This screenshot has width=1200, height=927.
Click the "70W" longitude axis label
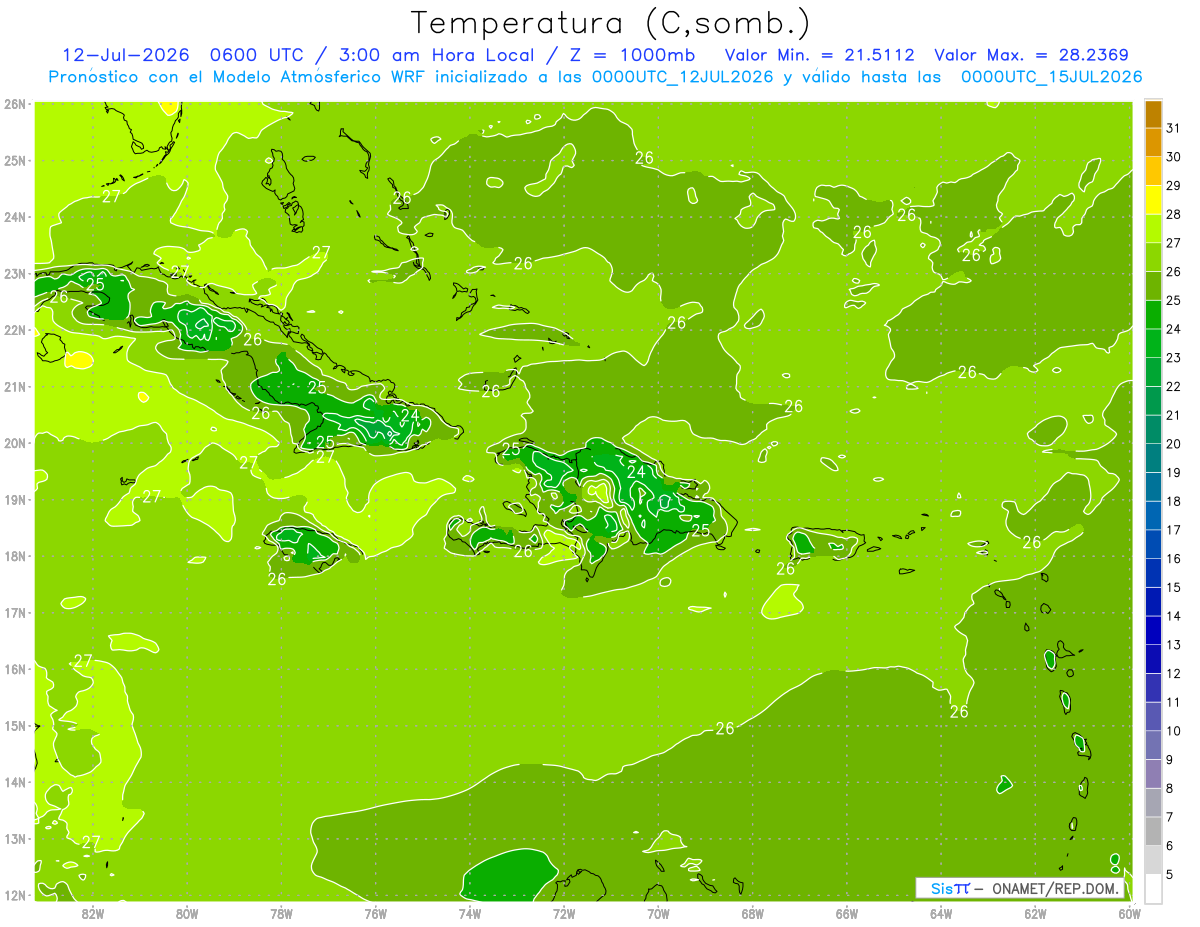tap(658, 913)
